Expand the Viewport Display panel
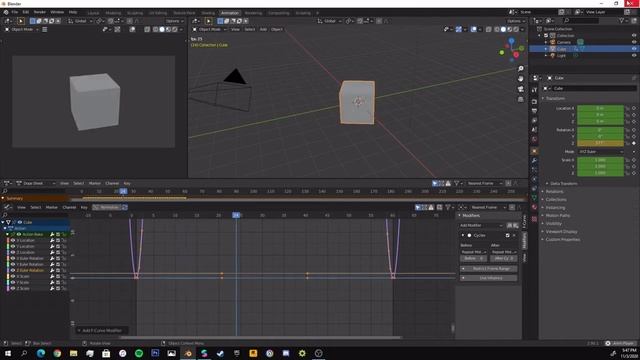This screenshot has width=640, height=360. 561,231
